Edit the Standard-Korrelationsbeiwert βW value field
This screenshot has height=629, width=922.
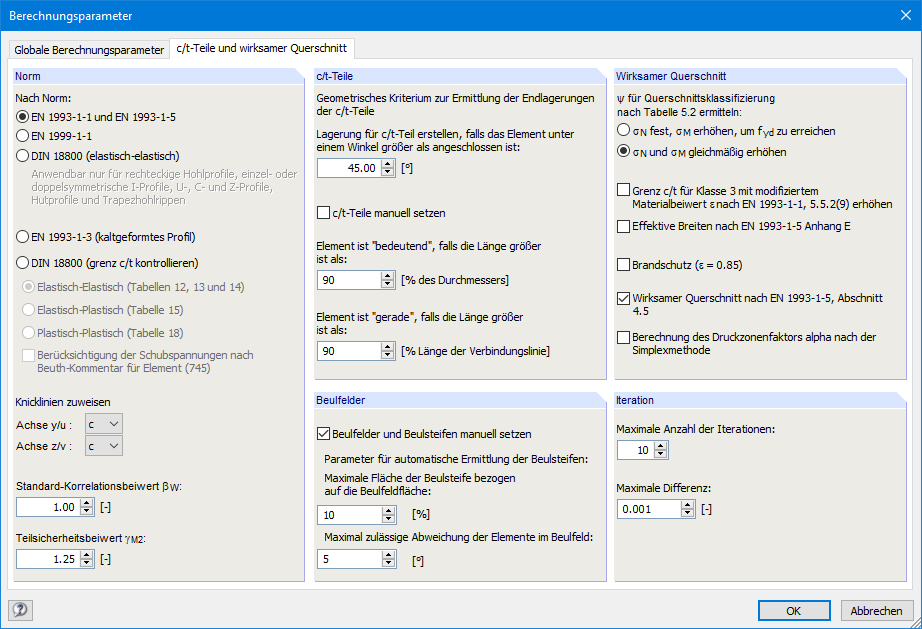pyautogui.click(x=48, y=507)
